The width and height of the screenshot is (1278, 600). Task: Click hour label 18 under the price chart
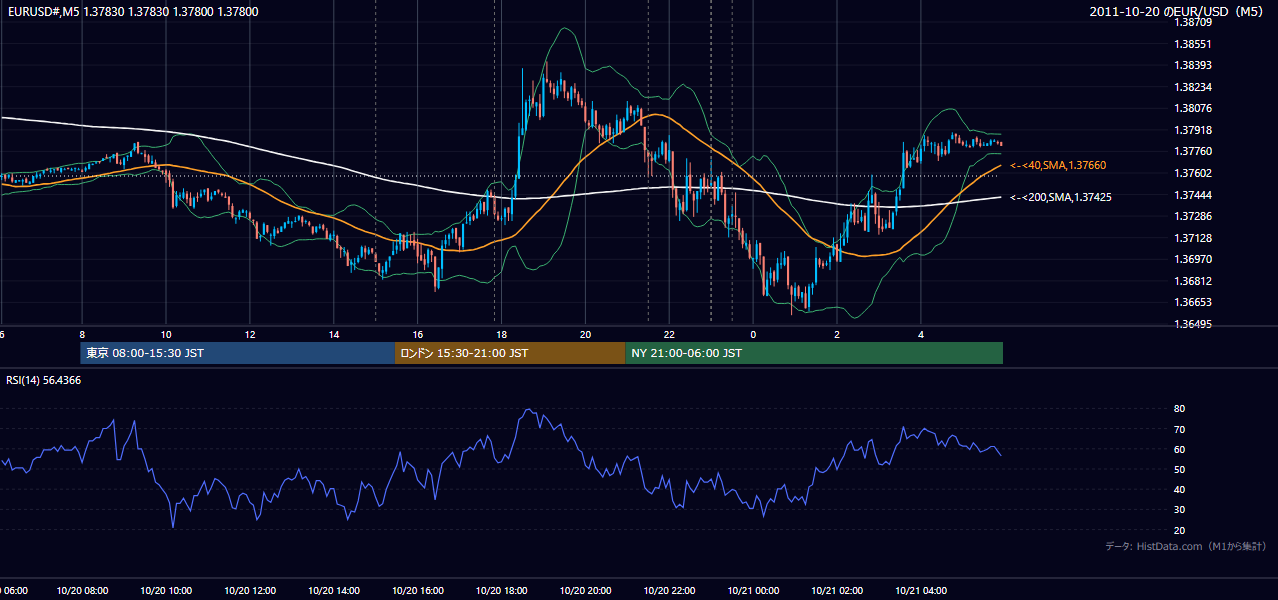point(502,334)
